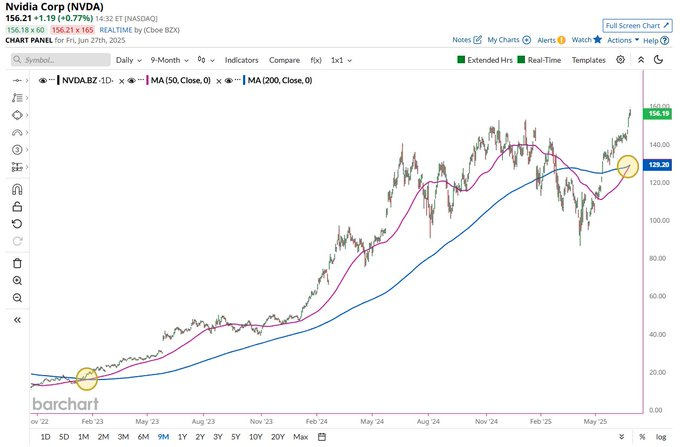Open the 1x1 grid layout dropdown
This screenshot has width=680, height=447.
341,60
